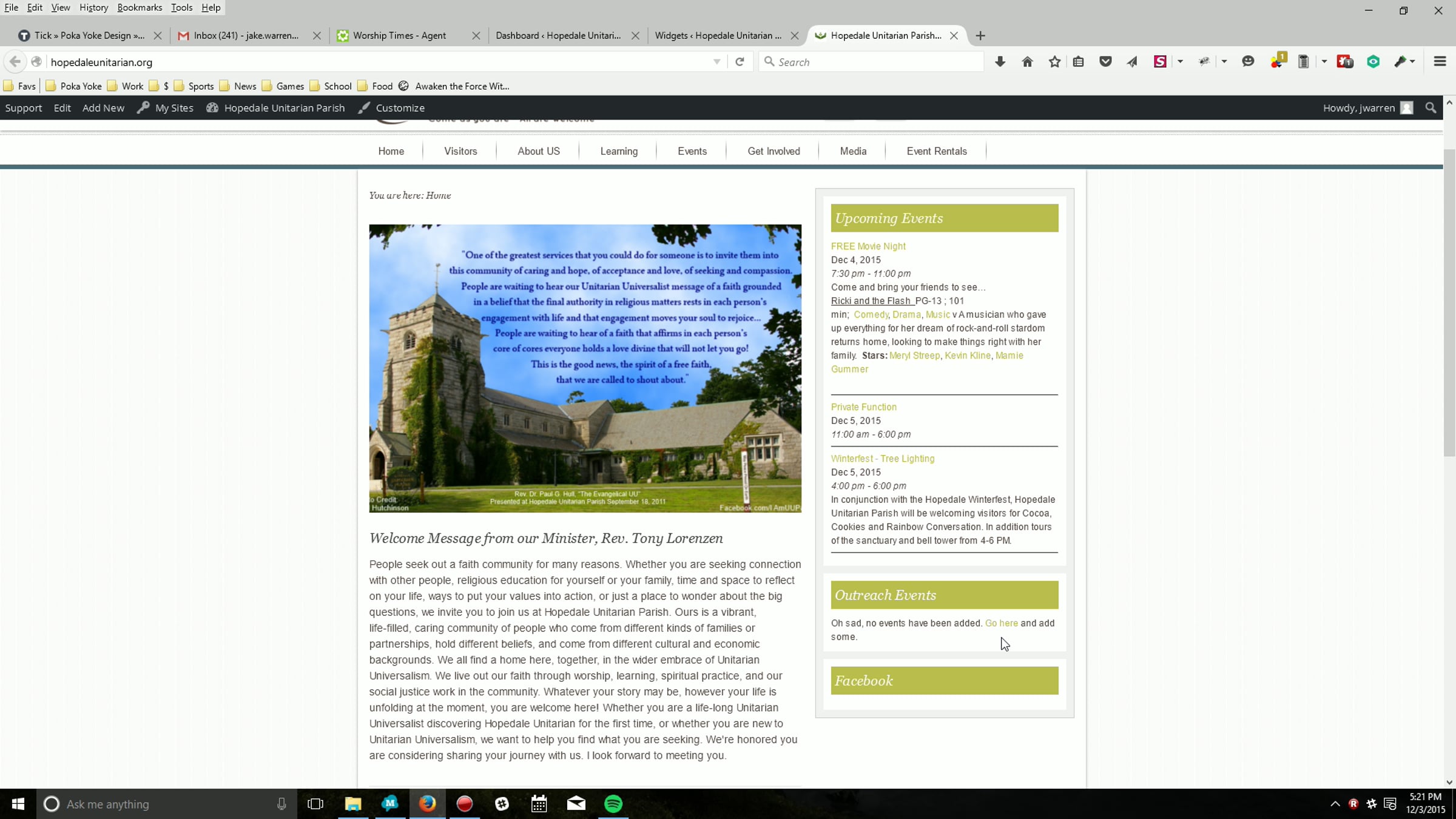The height and width of the screenshot is (819, 1456).
Task: Click the reload page icon
Action: pos(740,62)
